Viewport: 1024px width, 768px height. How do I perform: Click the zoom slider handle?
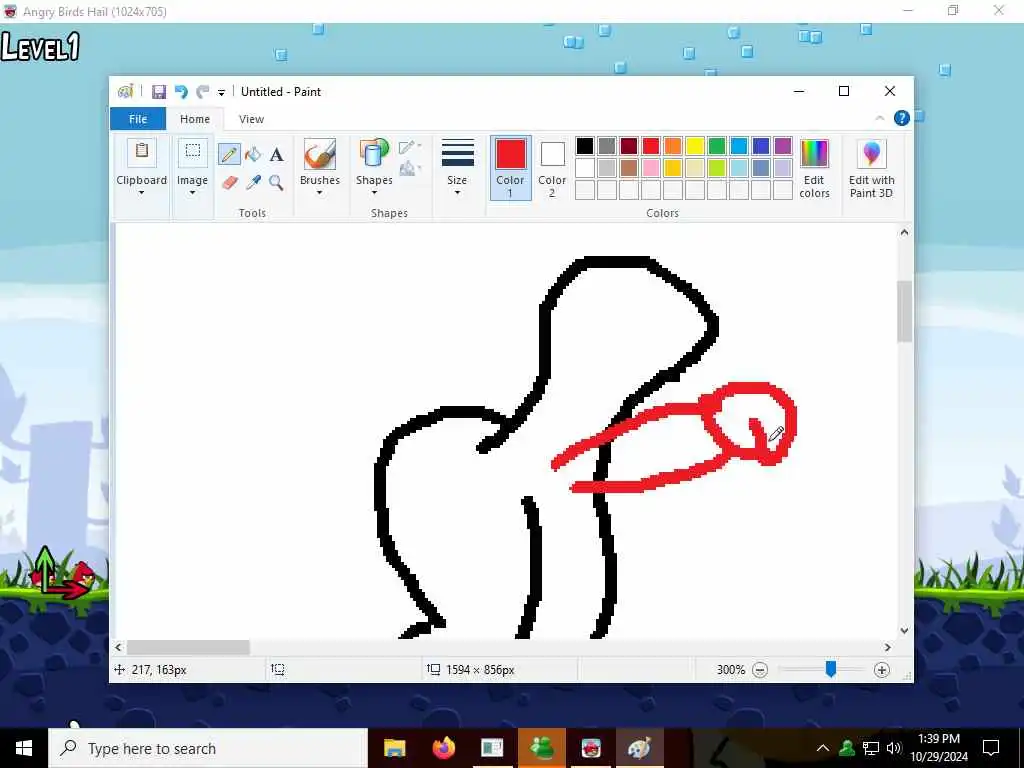831,669
